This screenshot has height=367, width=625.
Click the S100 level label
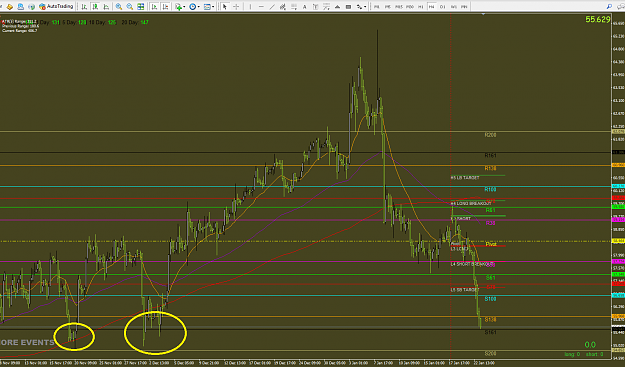[x=490, y=299]
